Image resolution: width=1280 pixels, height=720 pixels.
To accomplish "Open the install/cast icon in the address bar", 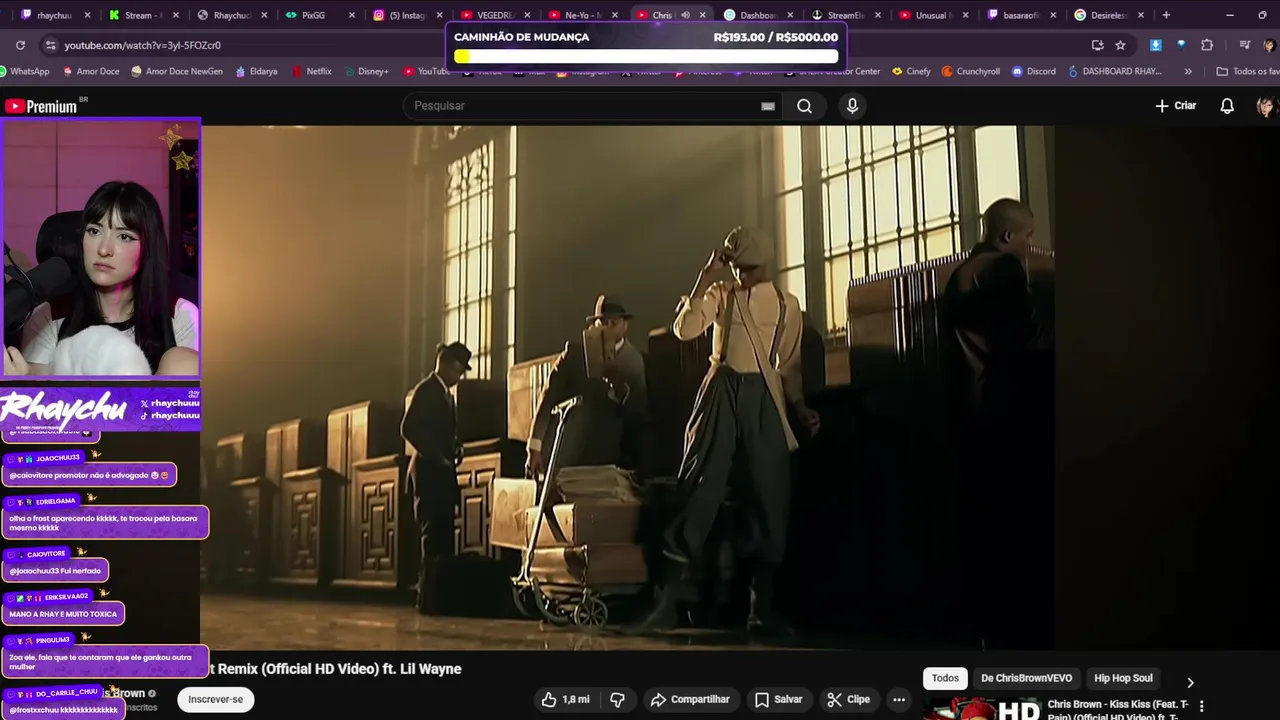I will pyautogui.click(x=1097, y=45).
